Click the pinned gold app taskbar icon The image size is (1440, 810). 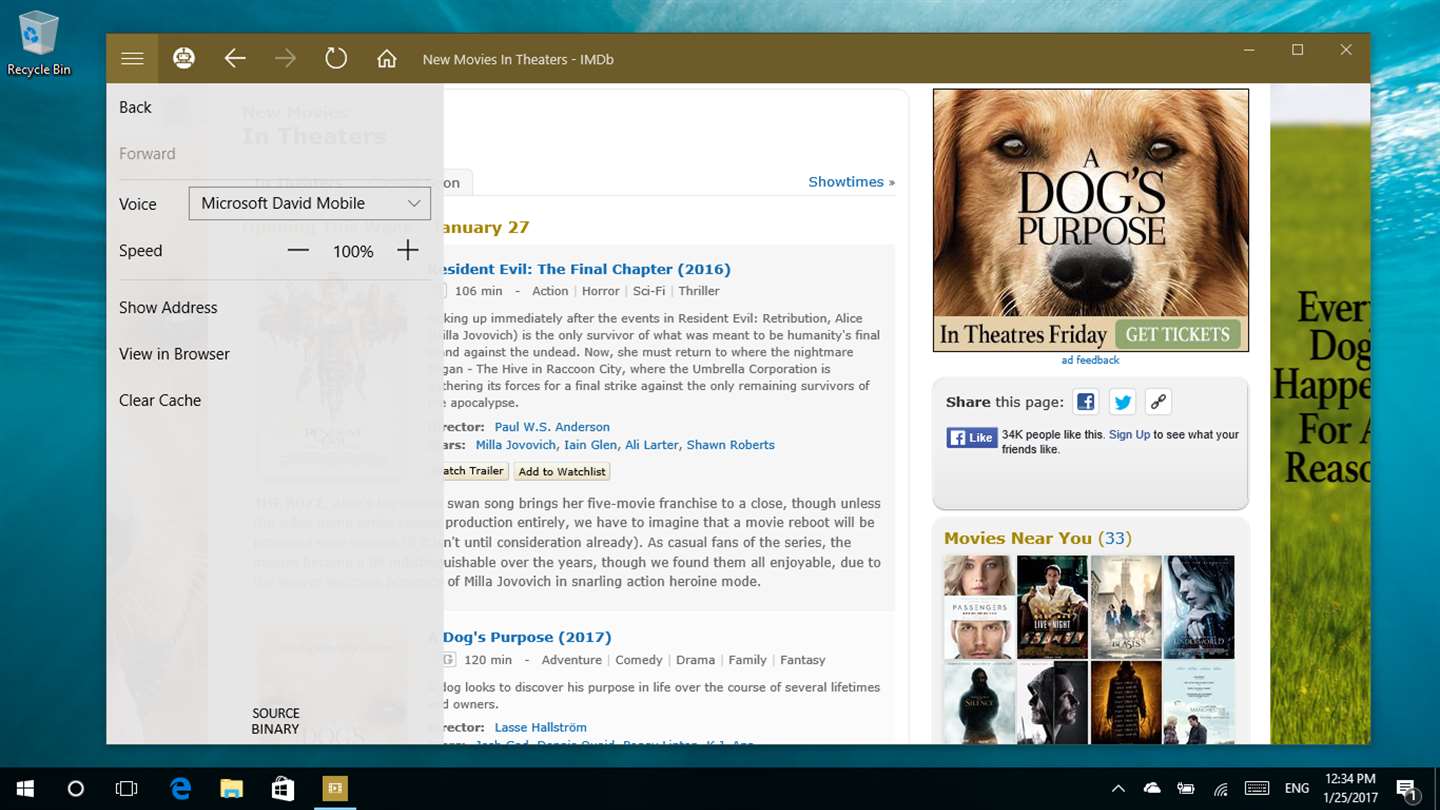[x=335, y=789]
